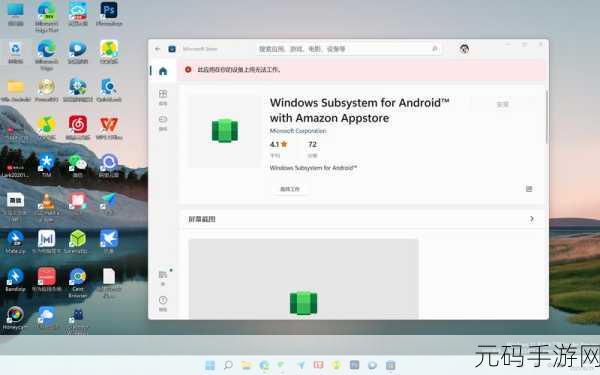Click the Store page vertical scrollbar
Viewport: 600px width, 375px height.
coord(547,118)
